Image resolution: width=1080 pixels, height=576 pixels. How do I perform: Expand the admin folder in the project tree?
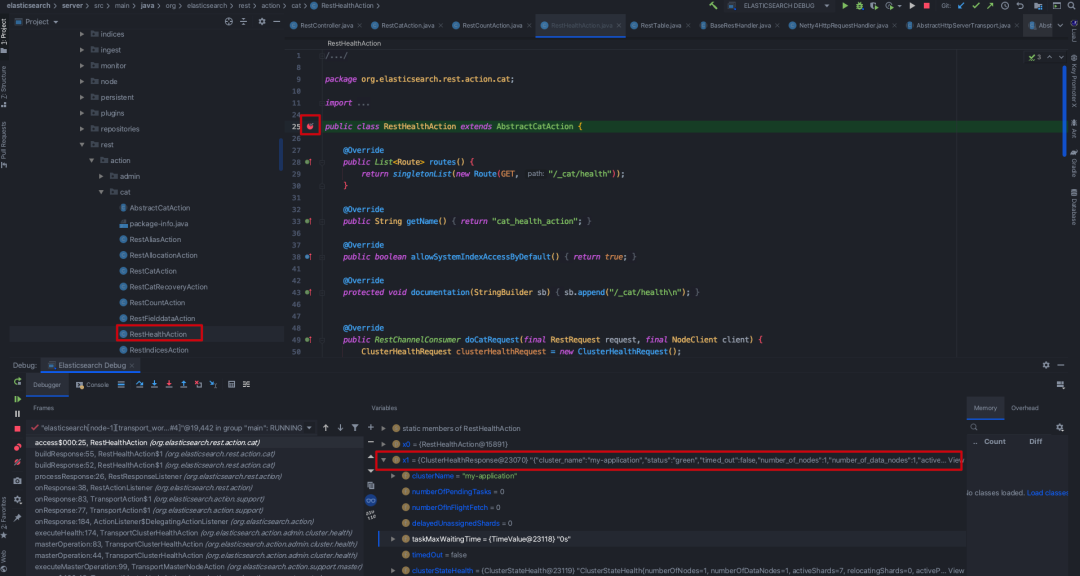pos(101,176)
